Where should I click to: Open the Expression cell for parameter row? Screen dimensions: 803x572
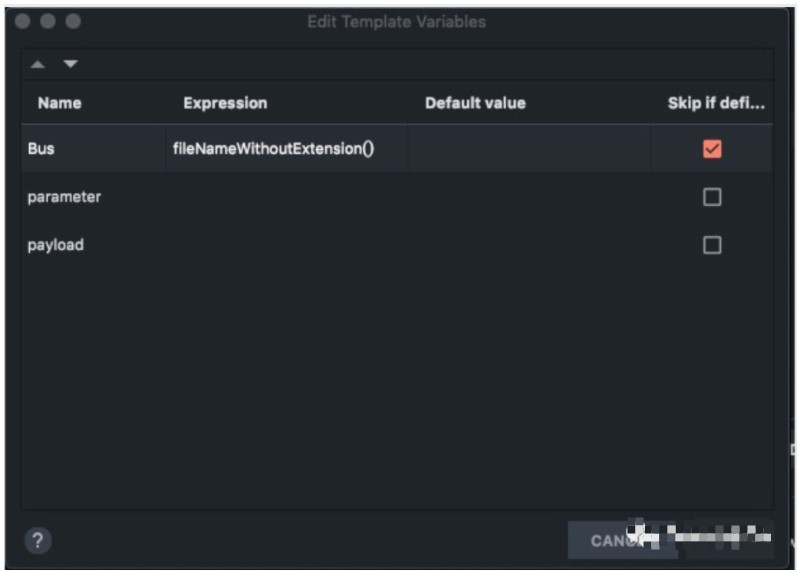click(287, 197)
